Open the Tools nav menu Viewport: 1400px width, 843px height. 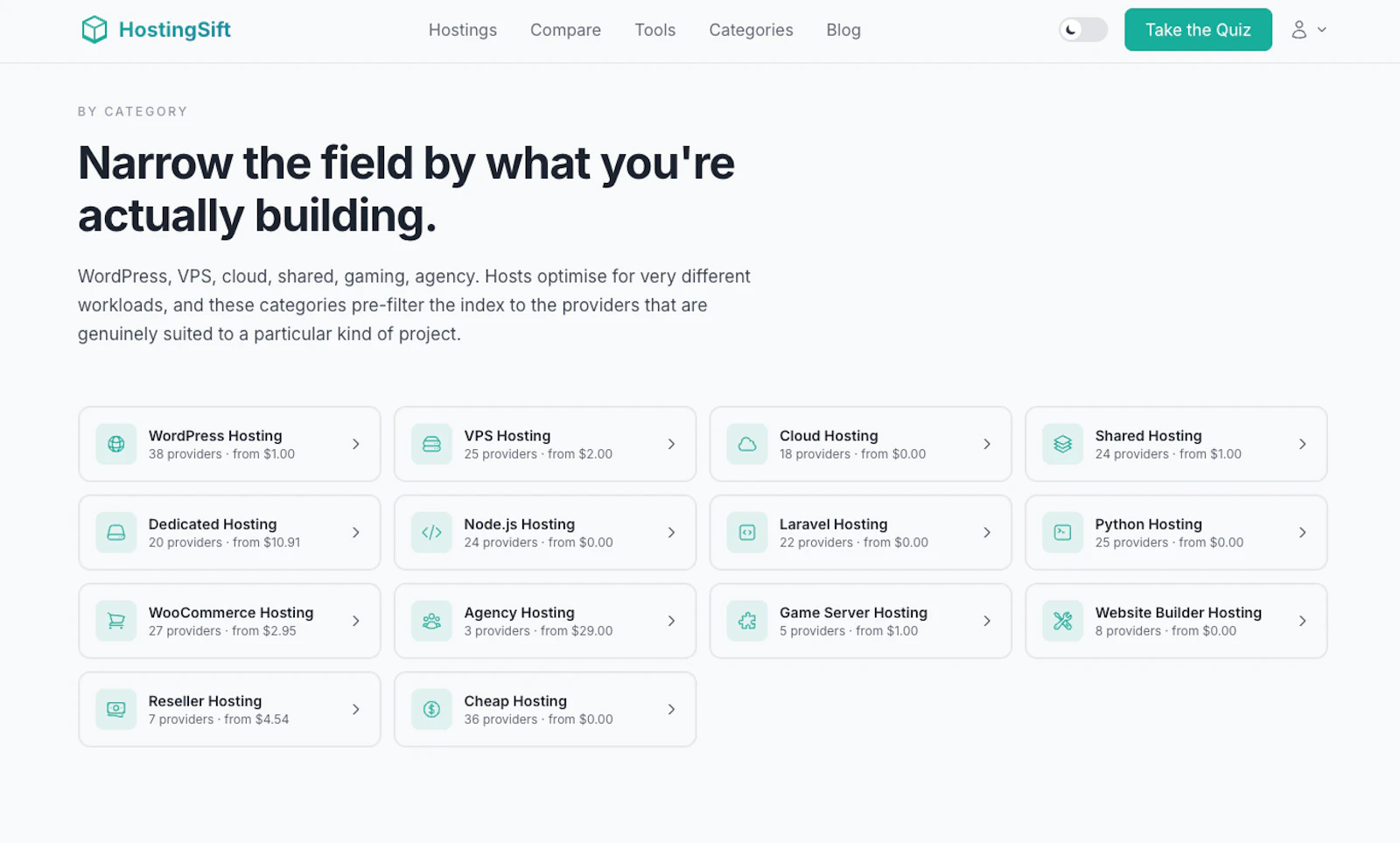tap(655, 30)
